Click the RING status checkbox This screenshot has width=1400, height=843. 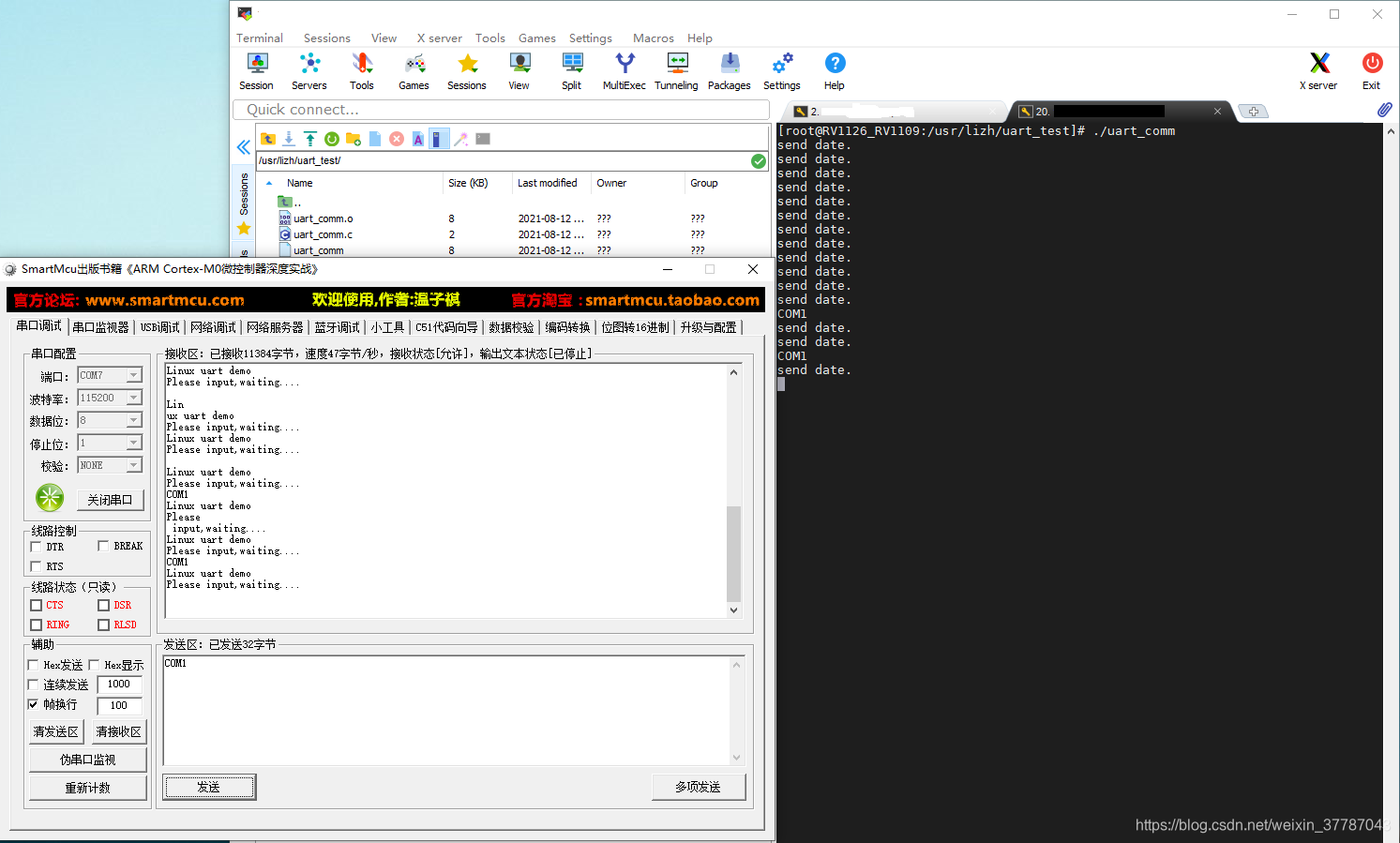[x=36, y=625]
